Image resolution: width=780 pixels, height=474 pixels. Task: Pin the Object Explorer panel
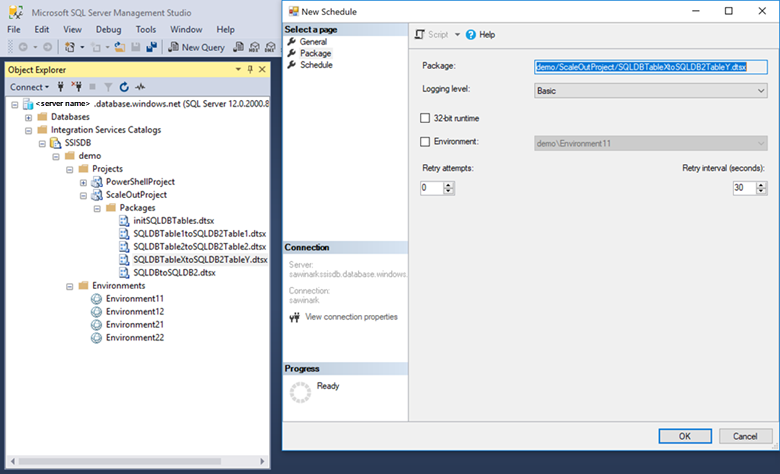pos(250,69)
